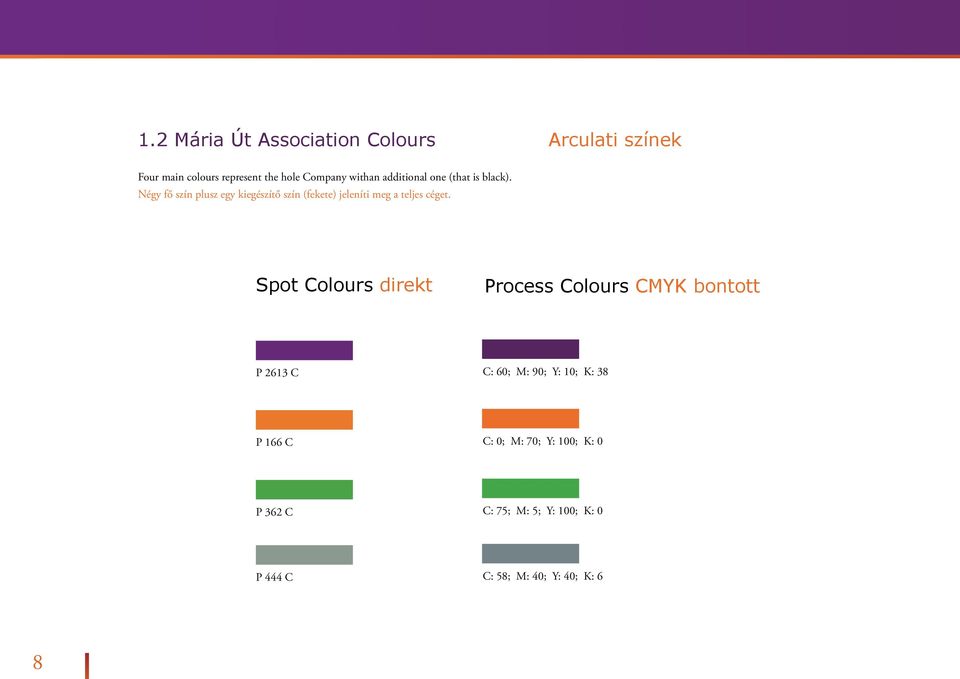Click the CMYK value 'C: 75; M: 5; Y: 100; K: 0'
The width and height of the screenshot is (960, 679).
coord(542,511)
